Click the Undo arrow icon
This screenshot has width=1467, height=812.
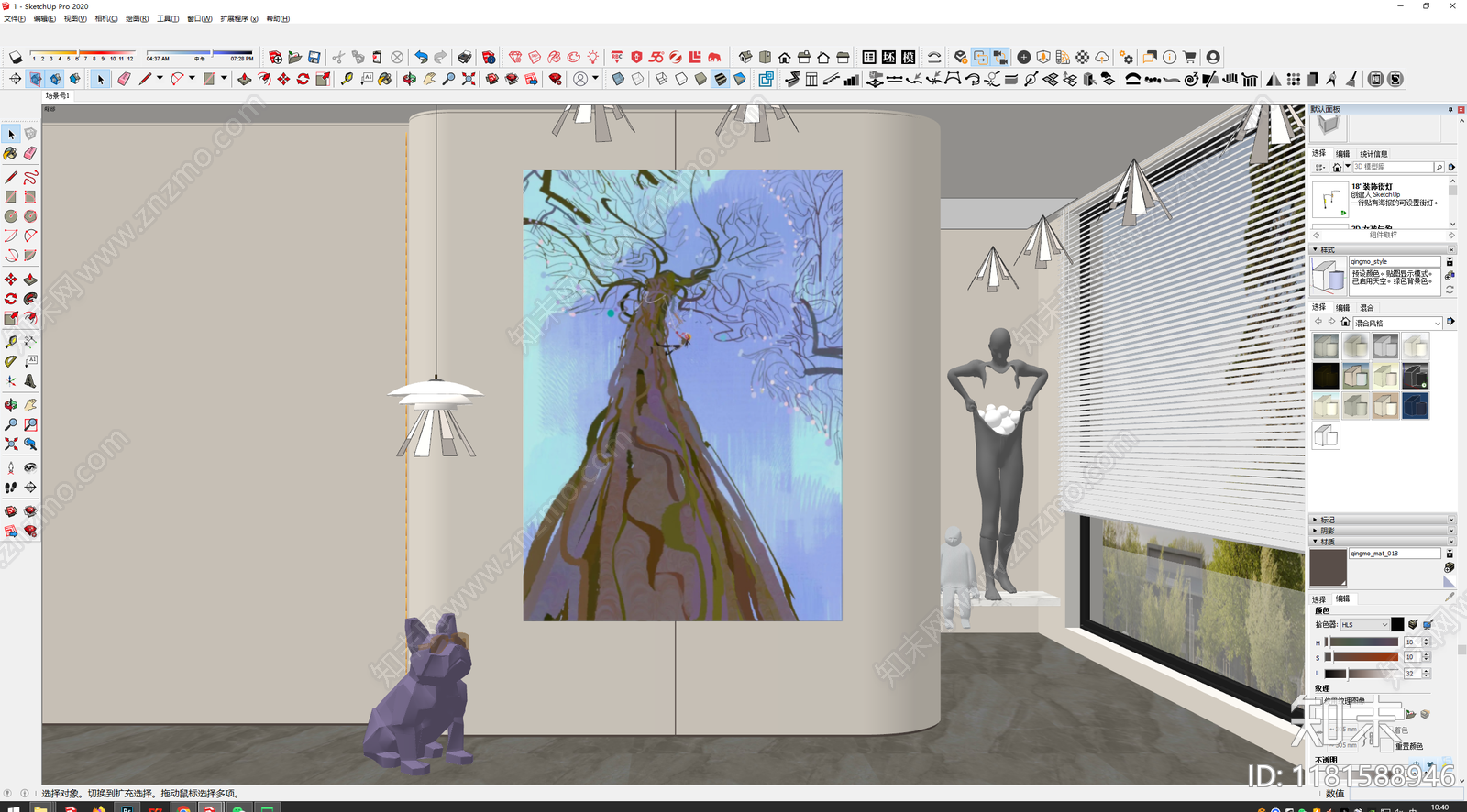coord(421,57)
